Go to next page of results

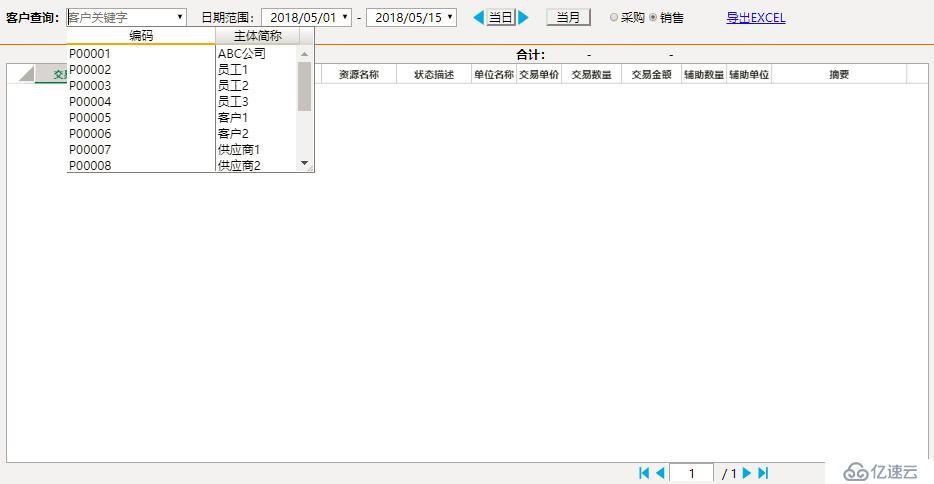click(747, 473)
